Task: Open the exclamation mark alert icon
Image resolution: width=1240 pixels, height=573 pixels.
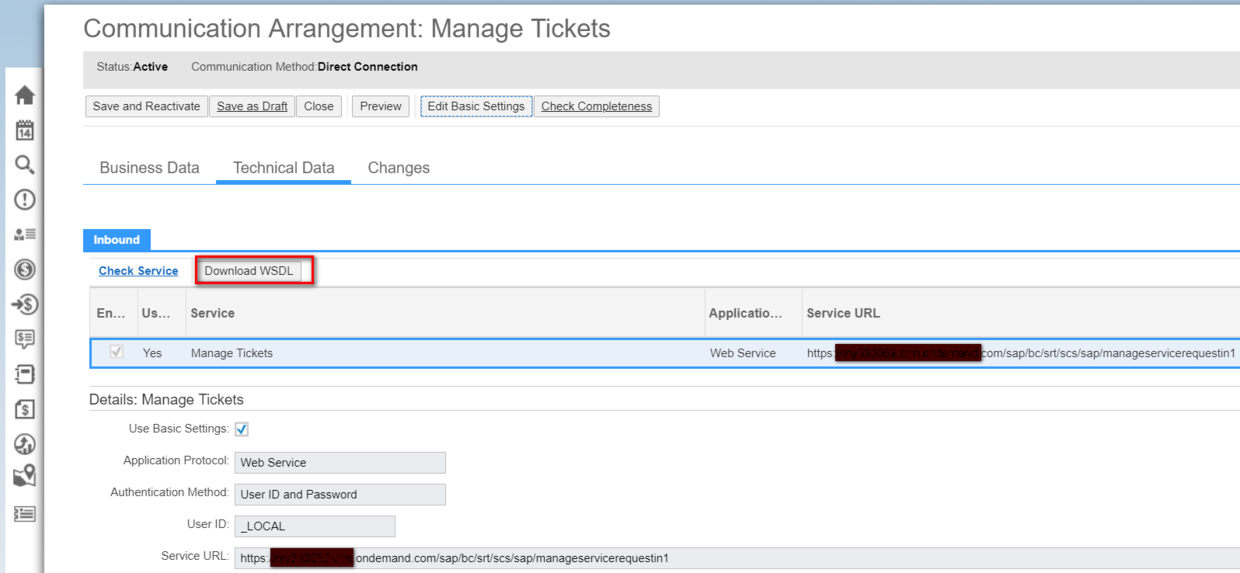Action: (25, 200)
